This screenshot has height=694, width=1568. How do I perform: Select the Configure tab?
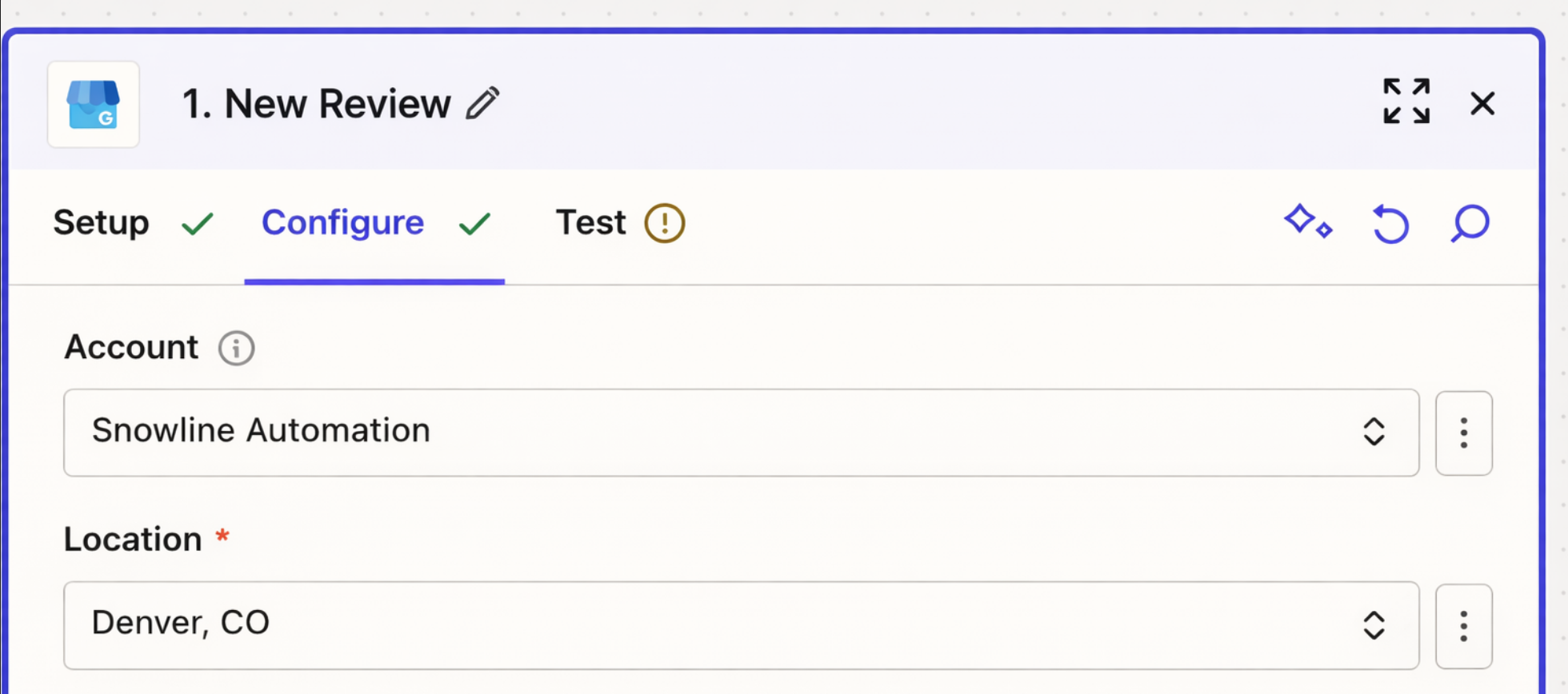(x=342, y=224)
